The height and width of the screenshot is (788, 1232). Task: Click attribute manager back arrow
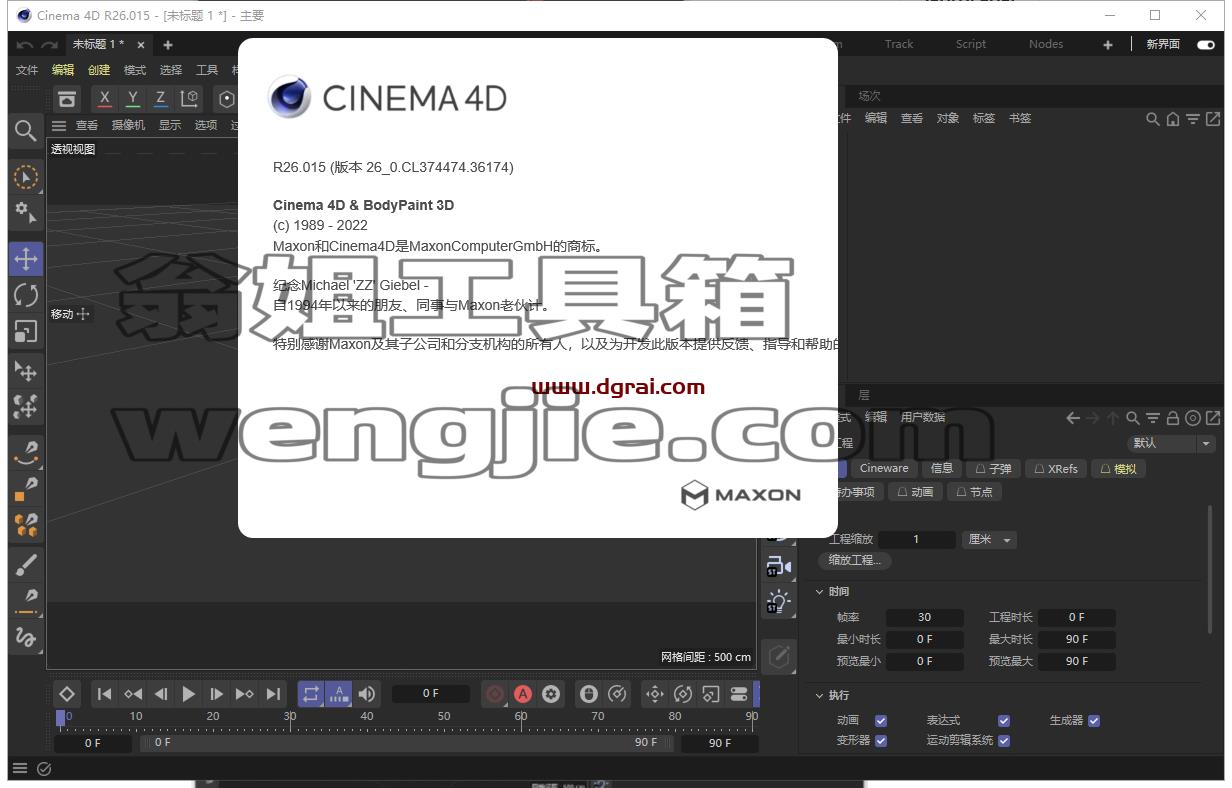point(1073,418)
